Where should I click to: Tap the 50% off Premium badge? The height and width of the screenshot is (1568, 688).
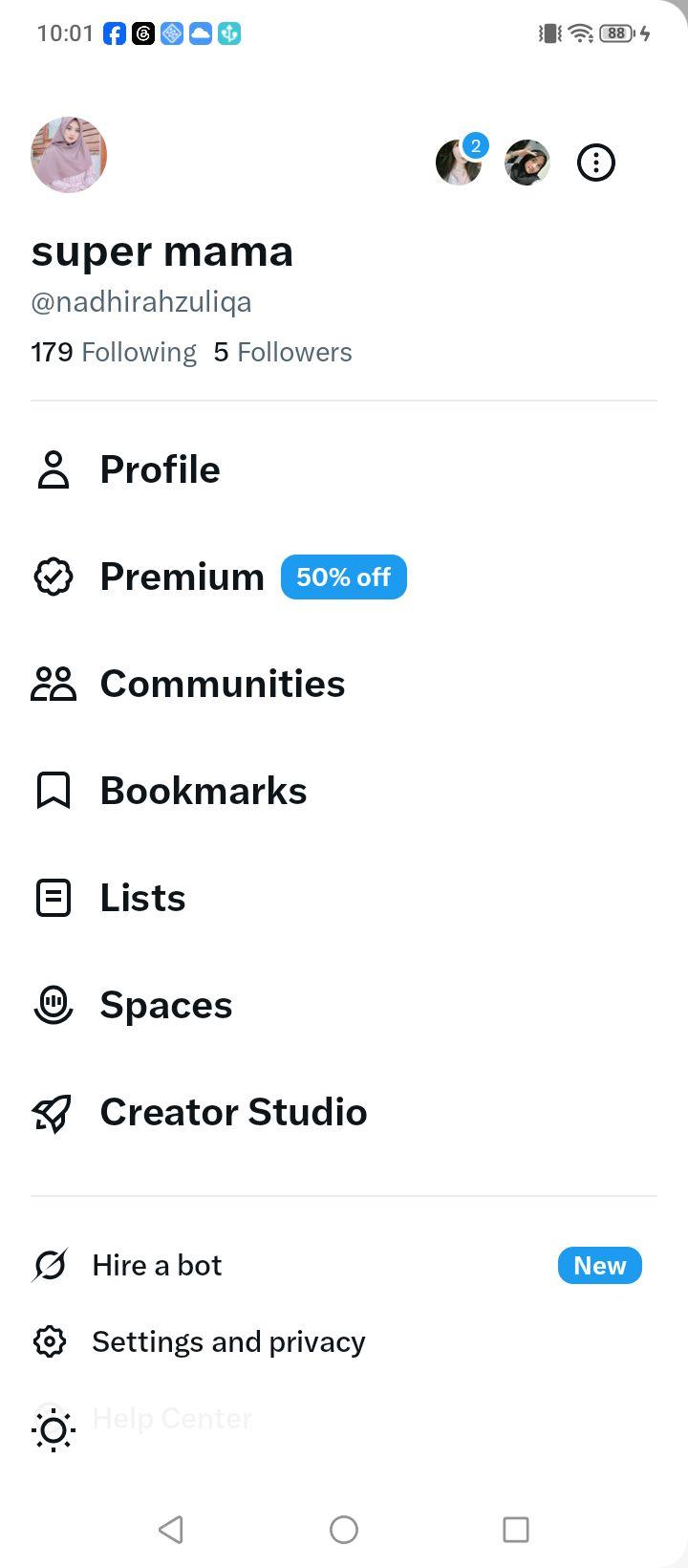click(x=344, y=577)
